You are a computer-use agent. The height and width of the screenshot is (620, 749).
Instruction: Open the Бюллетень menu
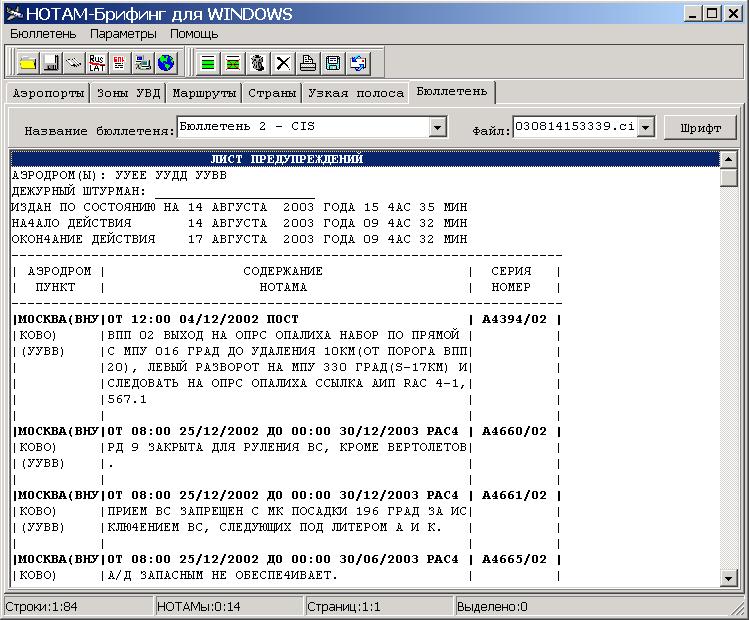[43, 34]
